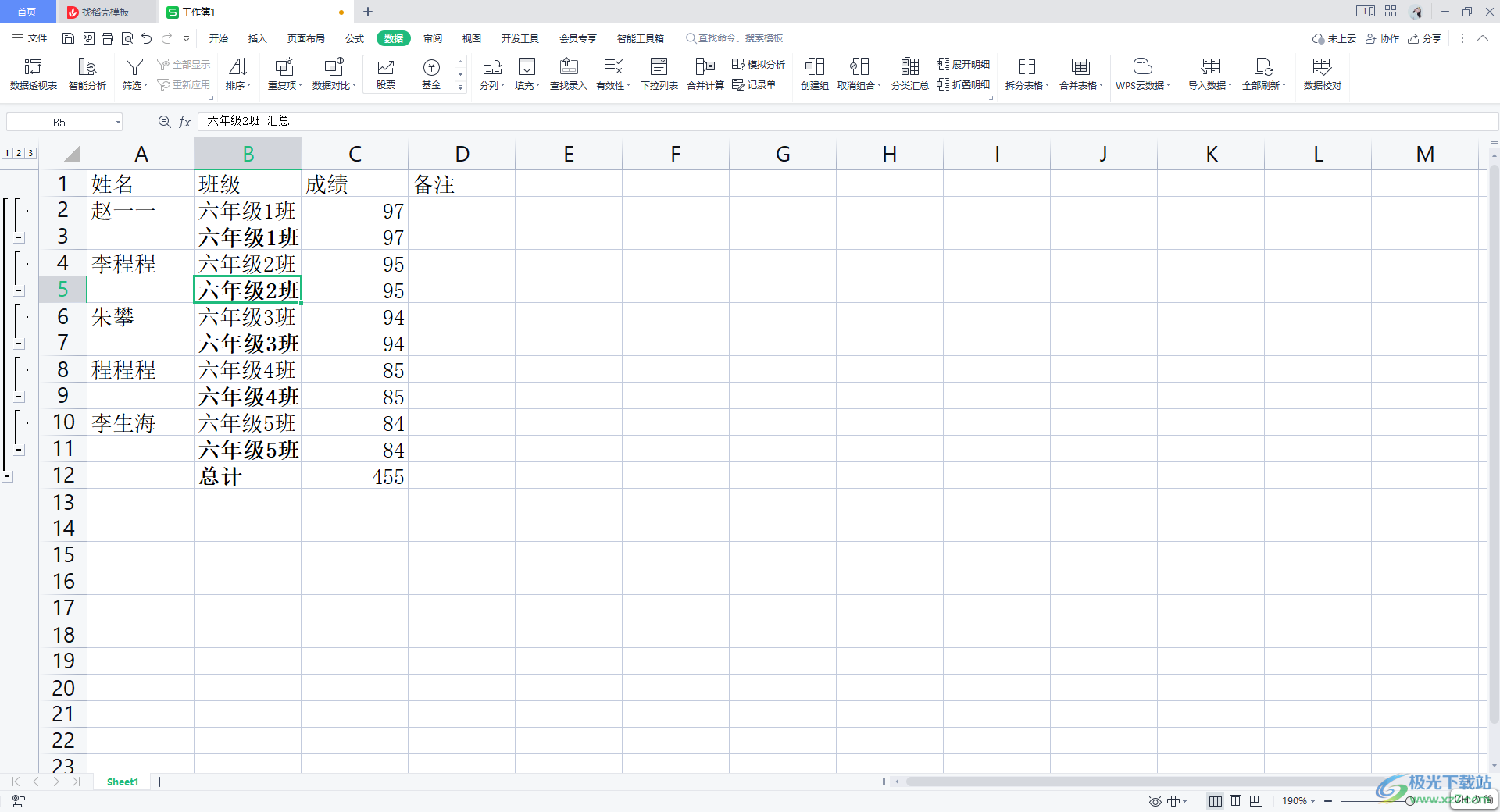The height and width of the screenshot is (812, 1500).
Task: Click the Print icon in quick toolbar
Action: coord(108,38)
